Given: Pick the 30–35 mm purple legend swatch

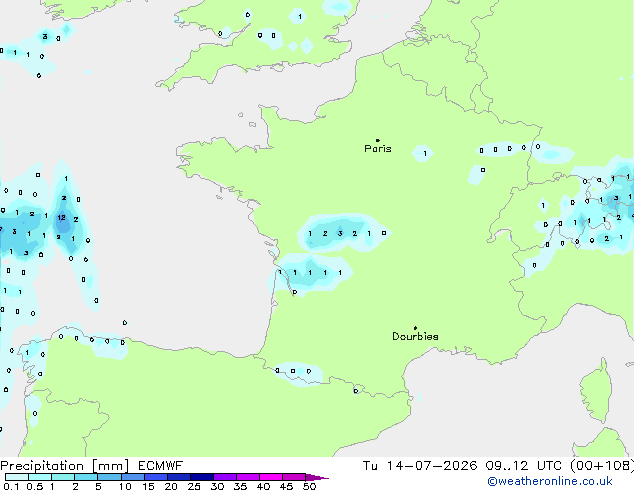Looking at the screenshot, I should (x=224, y=477).
